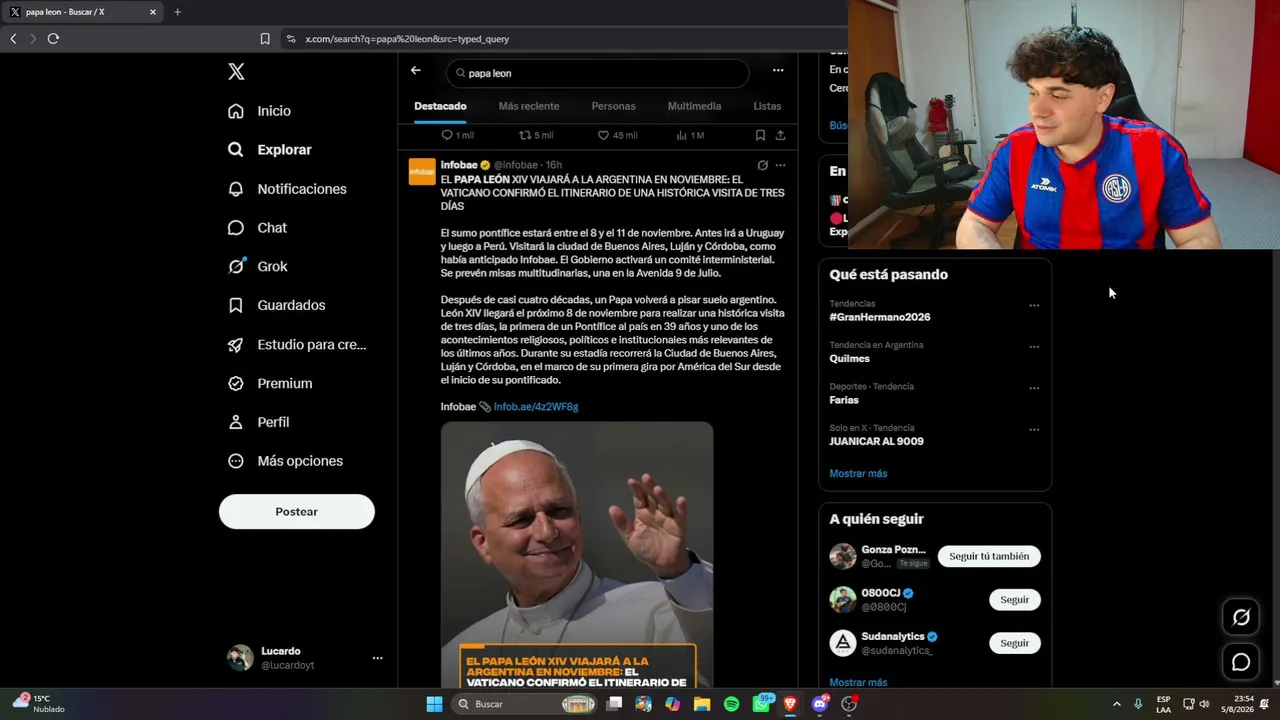Go back using the search page arrow
The width and height of the screenshot is (1280, 720).
416,71
